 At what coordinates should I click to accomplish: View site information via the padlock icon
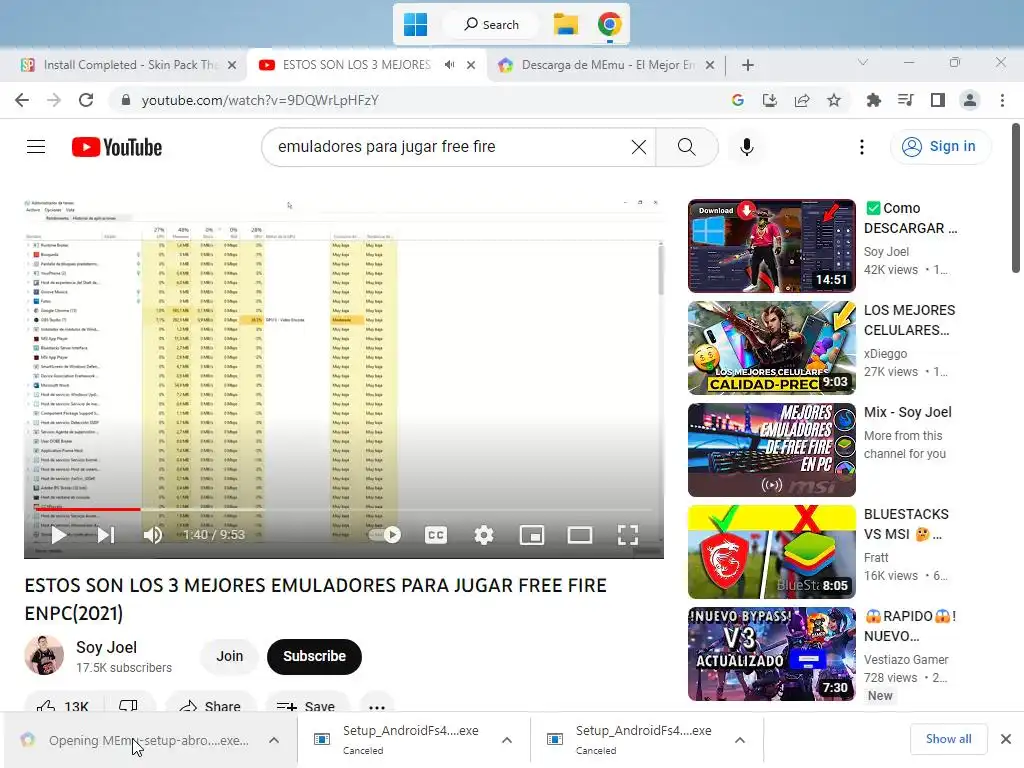[126, 100]
